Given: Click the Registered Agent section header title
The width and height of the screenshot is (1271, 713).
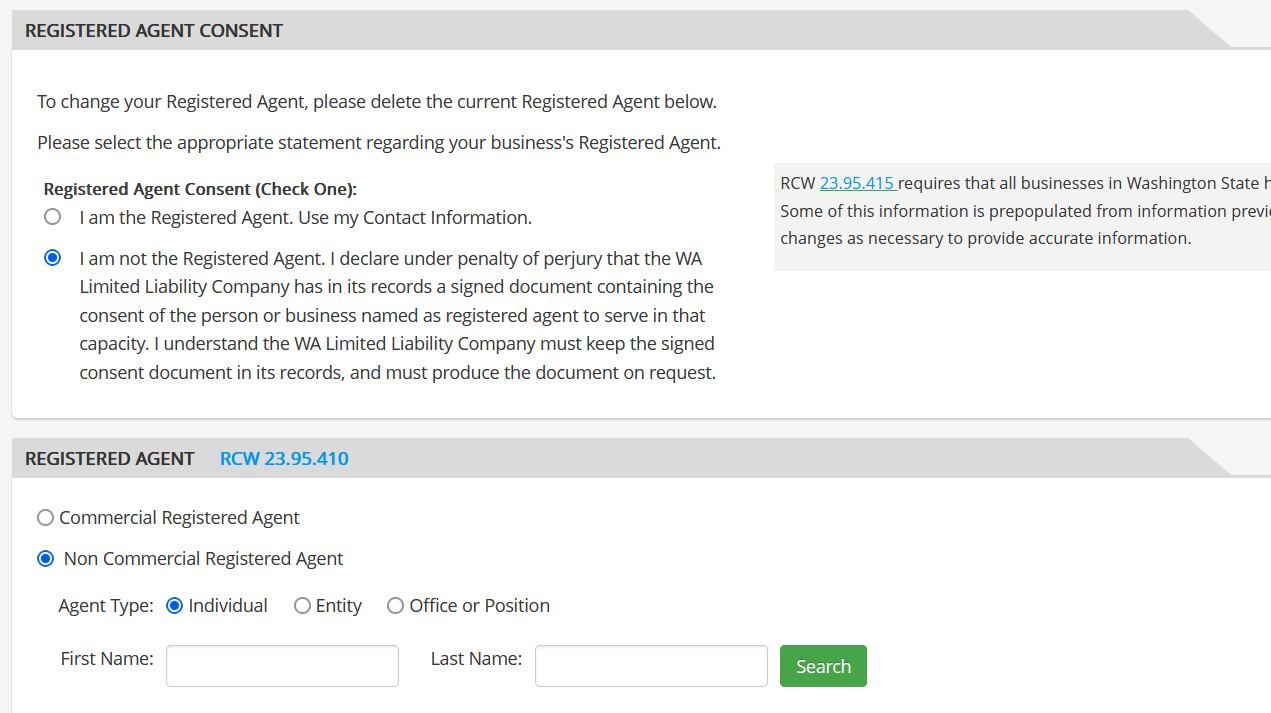Looking at the screenshot, I should 110,459.
